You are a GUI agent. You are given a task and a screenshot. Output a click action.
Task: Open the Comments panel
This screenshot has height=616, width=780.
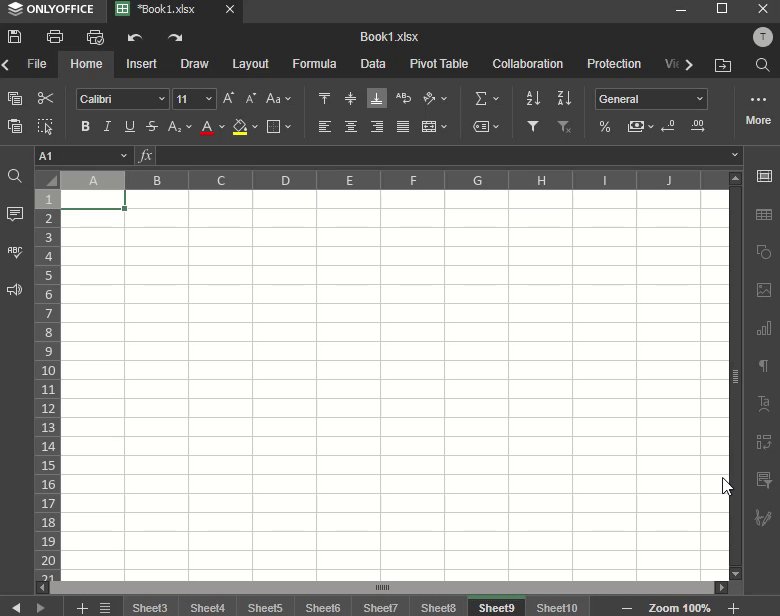[x=15, y=214]
